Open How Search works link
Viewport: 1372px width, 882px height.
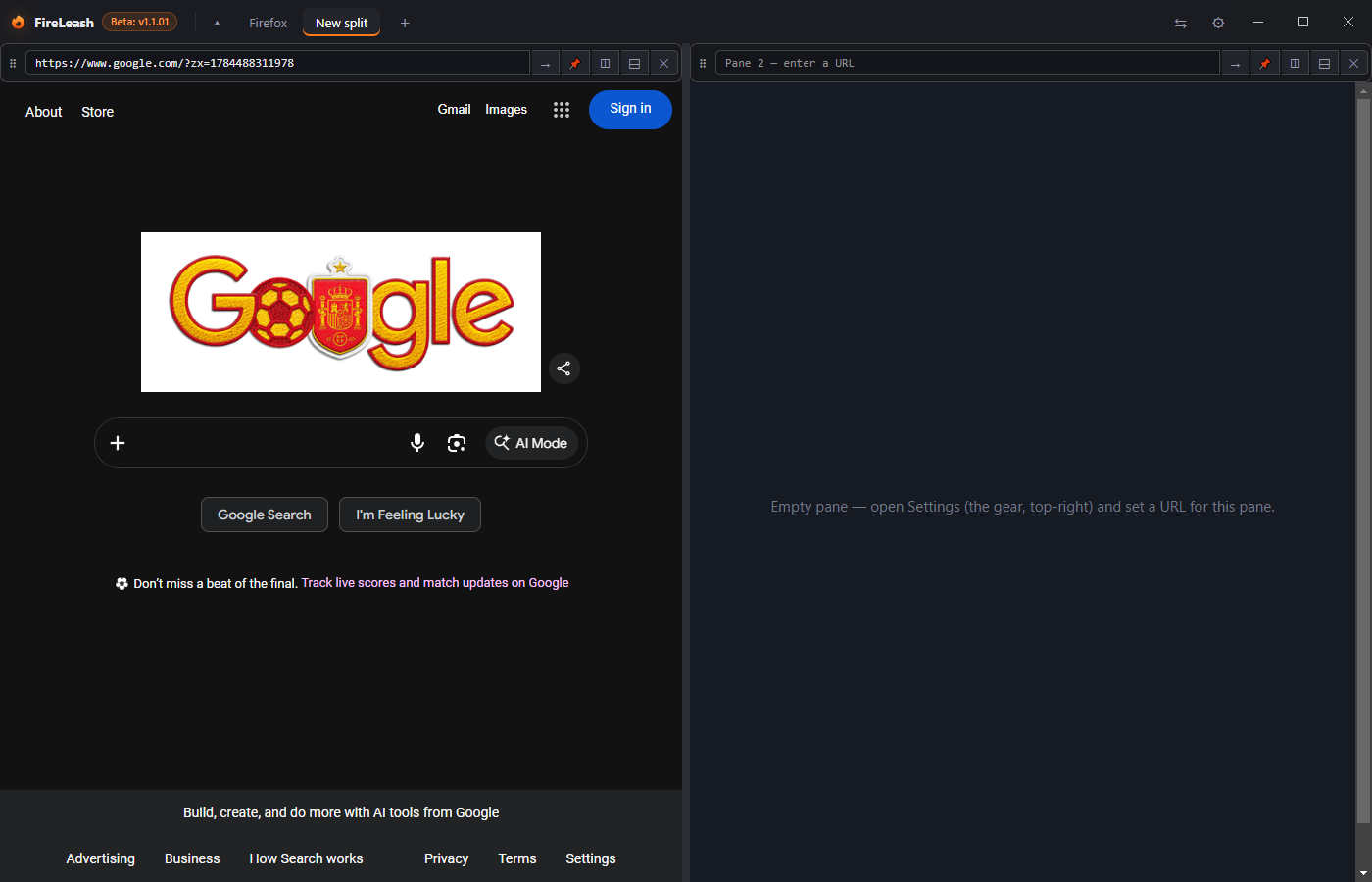point(306,858)
